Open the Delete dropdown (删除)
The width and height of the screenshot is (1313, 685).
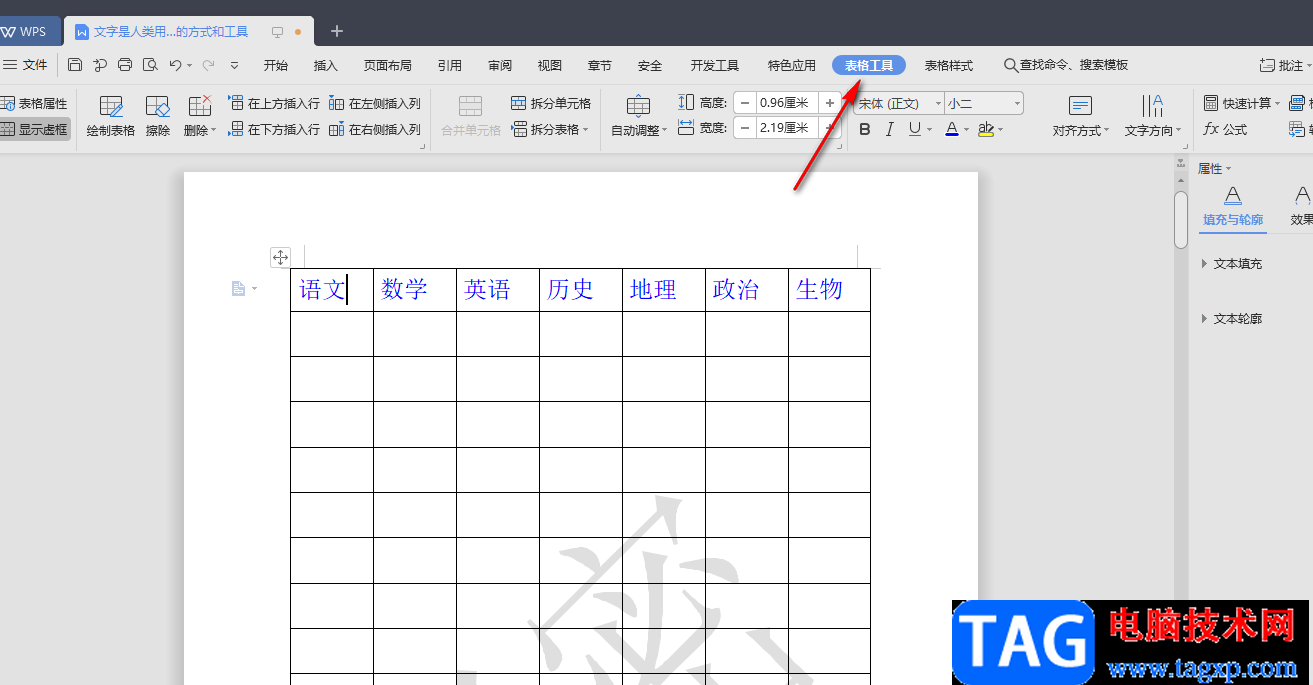(200, 116)
